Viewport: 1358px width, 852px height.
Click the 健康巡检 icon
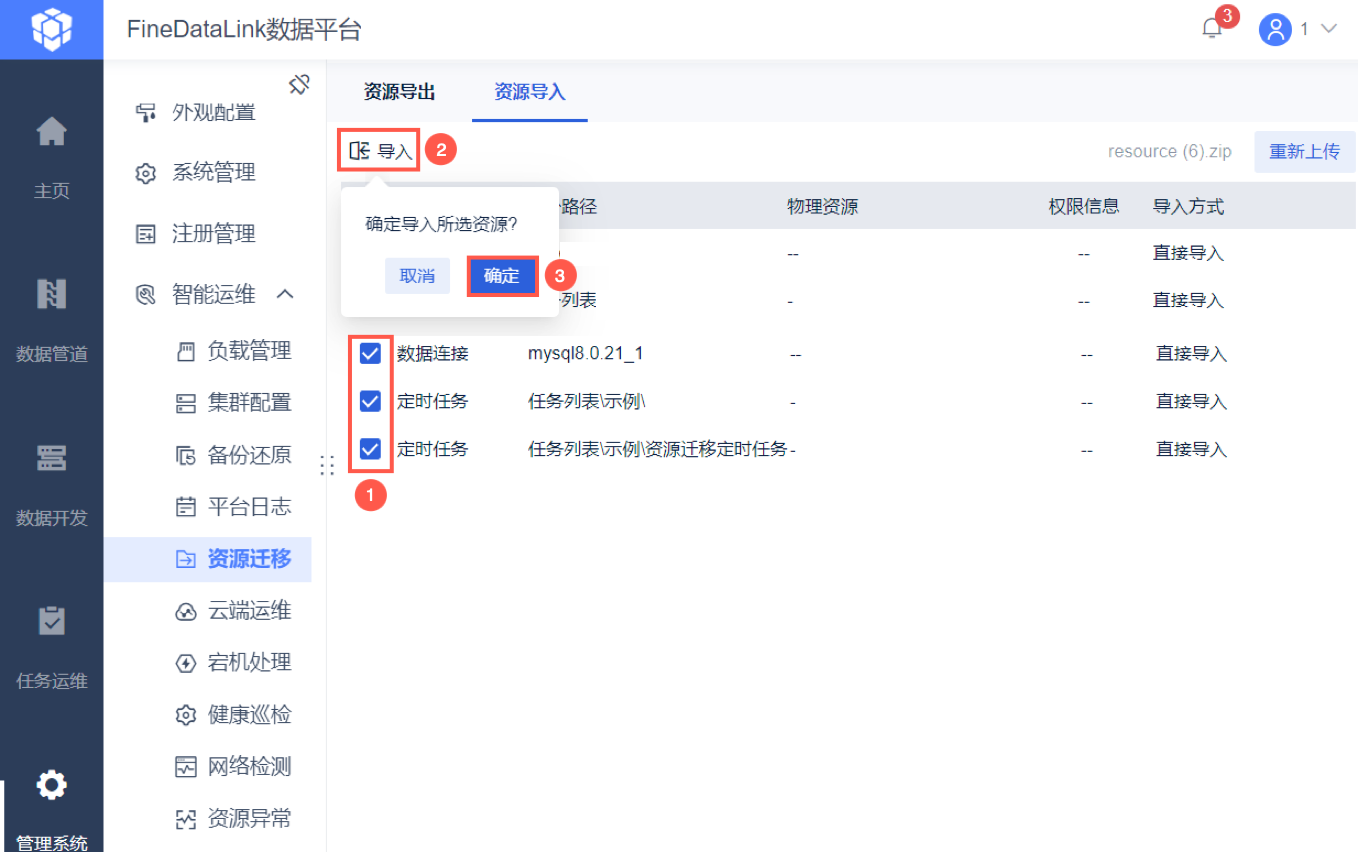coord(186,715)
